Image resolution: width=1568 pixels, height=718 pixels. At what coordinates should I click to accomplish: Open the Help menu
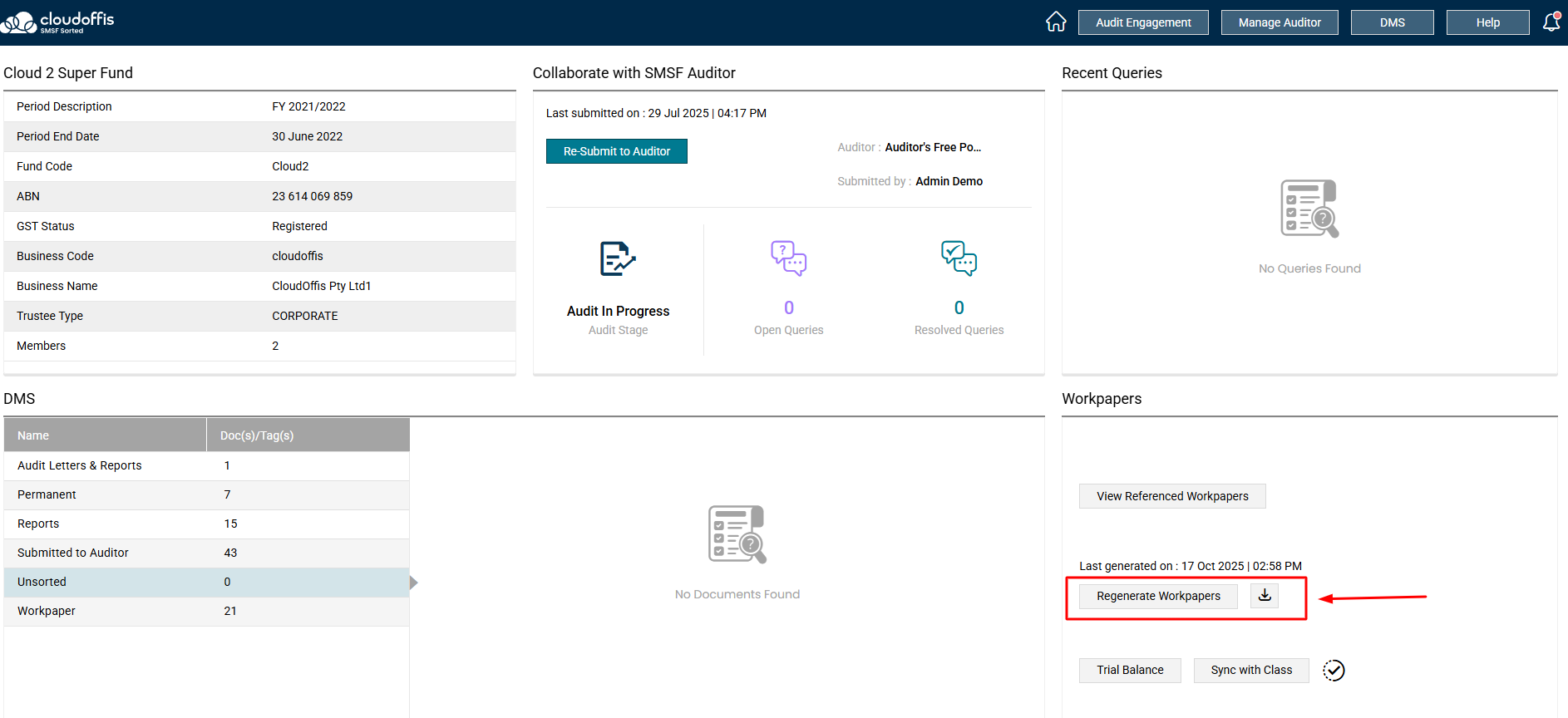click(1487, 22)
